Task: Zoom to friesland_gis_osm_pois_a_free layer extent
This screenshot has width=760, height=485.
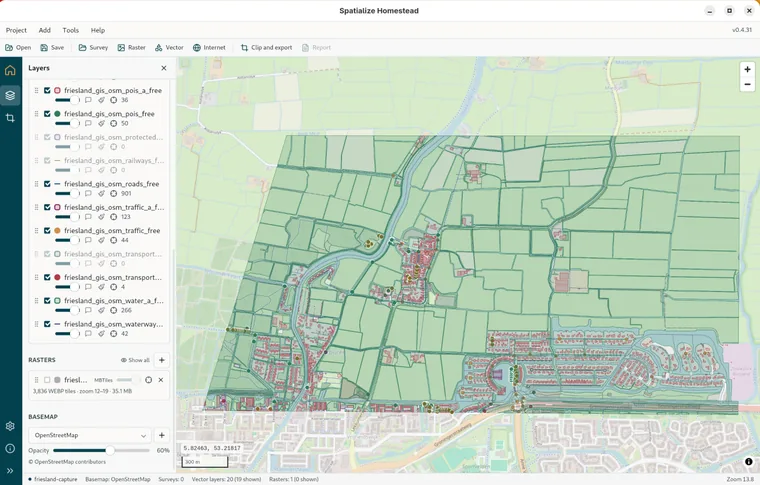Action: (x=113, y=100)
